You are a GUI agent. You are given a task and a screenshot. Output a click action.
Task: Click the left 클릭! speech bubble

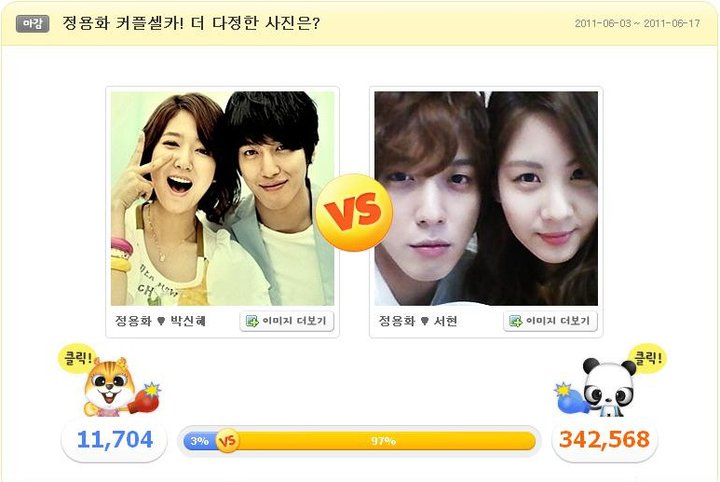[77, 358]
